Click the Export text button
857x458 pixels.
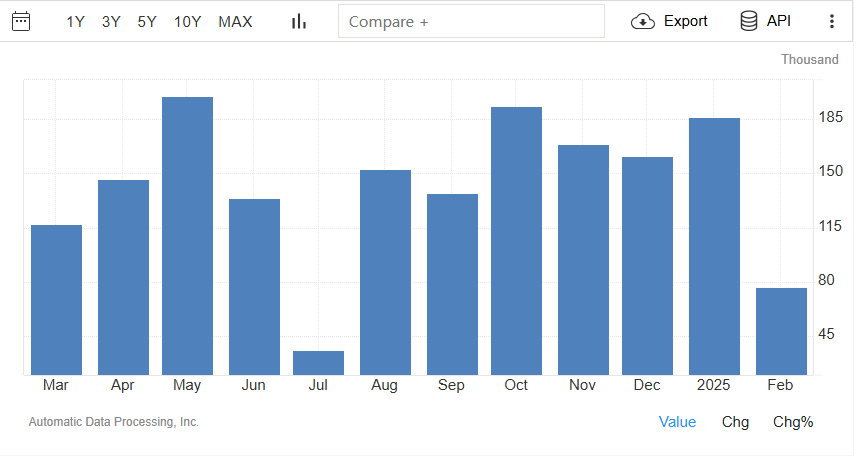[x=685, y=21]
